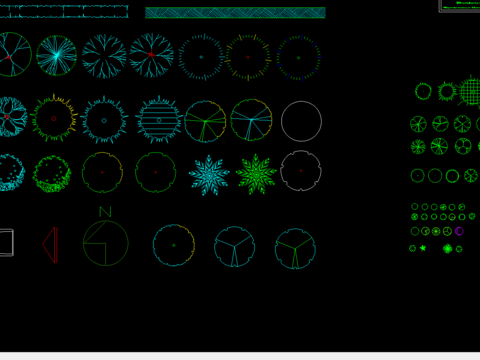Pick the cyan spiky tree with small center circle
This screenshot has width=480, height=360.
point(104,120)
